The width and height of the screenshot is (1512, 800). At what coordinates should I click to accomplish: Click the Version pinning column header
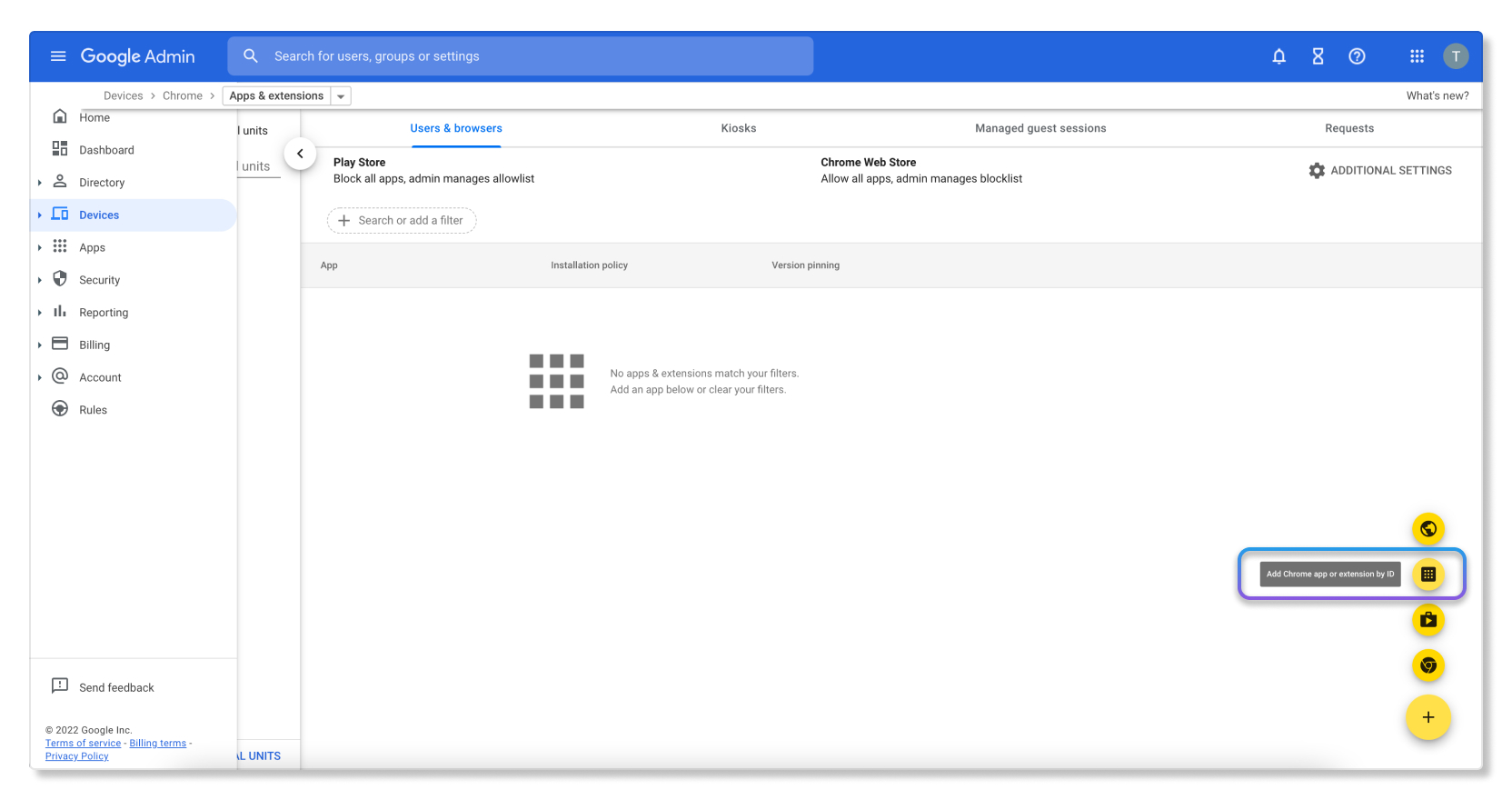click(805, 265)
